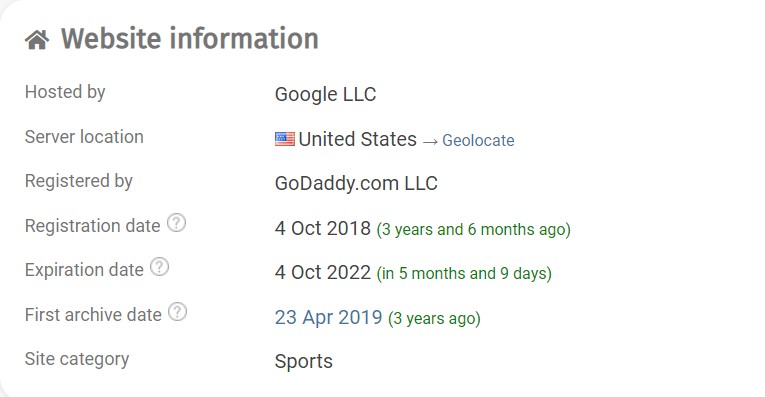Click the 4 Oct 2022 expiration date
Image resolution: width=765 pixels, height=397 pixels.
(x=322, y=272)
